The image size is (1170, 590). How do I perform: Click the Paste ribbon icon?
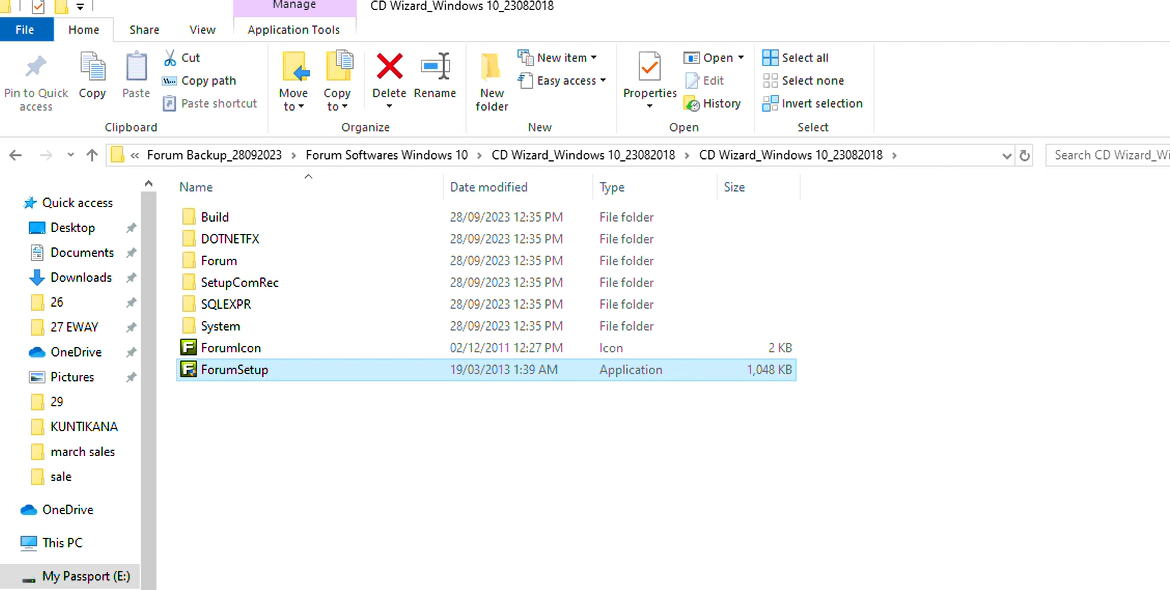(x=137, y=67)
